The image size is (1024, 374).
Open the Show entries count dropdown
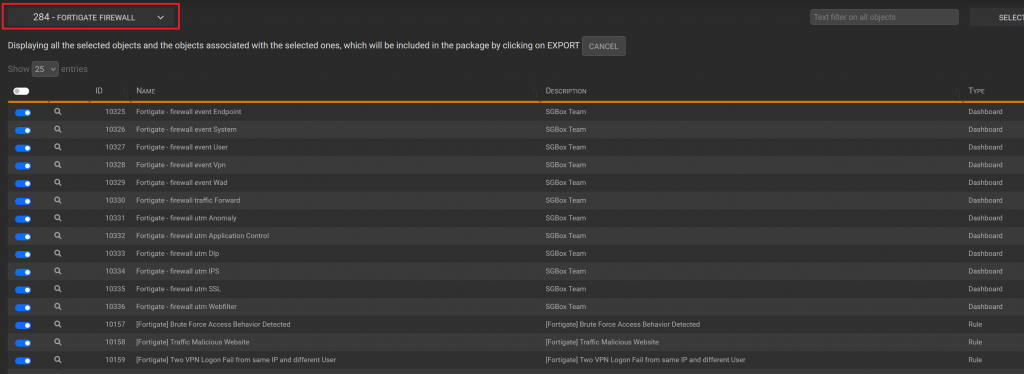tap(45, 69)
